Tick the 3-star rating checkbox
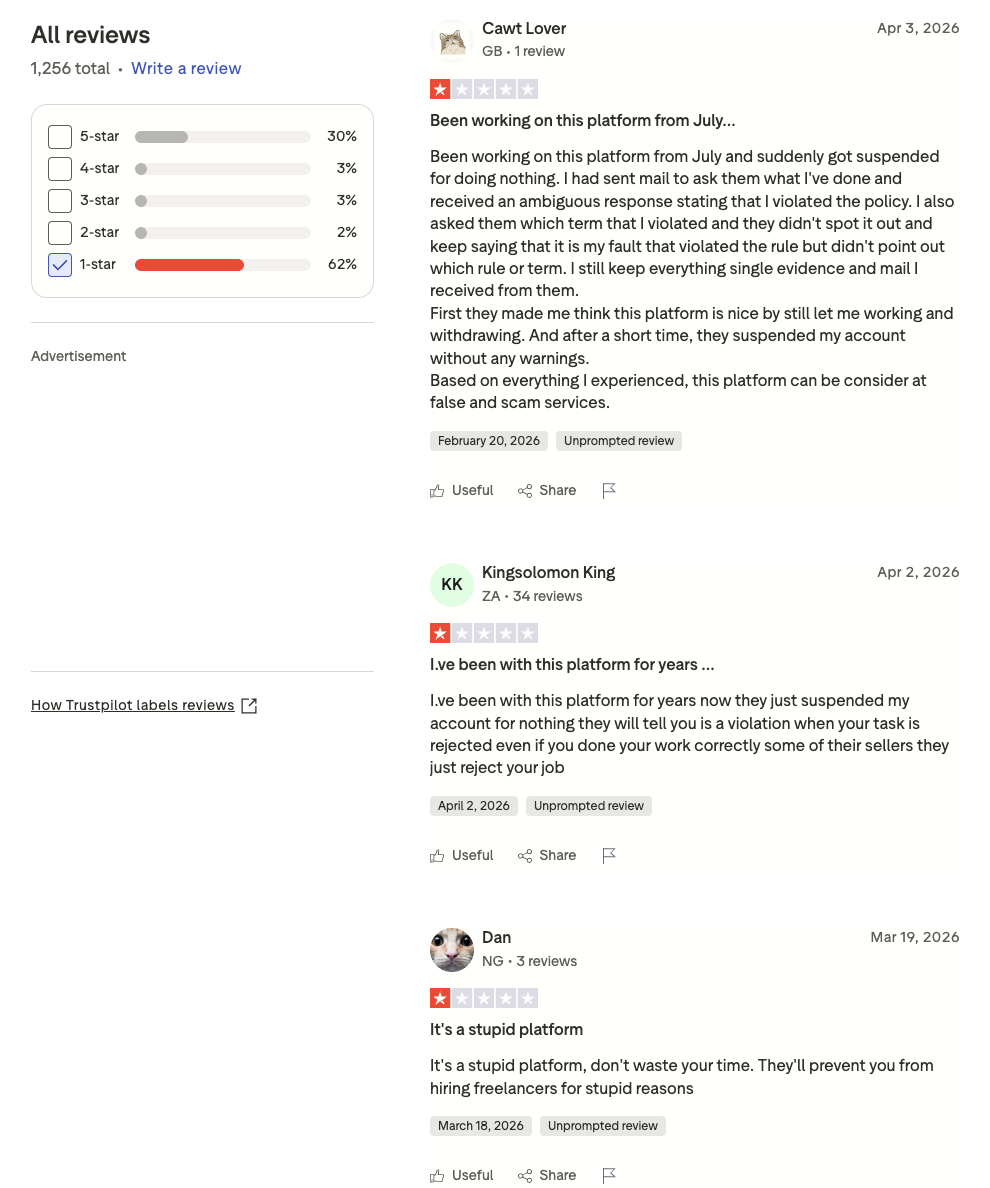Viewport: 990px width, 1188px height. [x=60, y=201]
